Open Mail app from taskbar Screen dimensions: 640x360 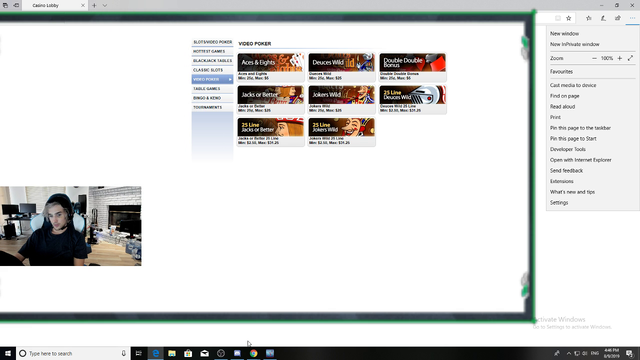tap(204, 353)
